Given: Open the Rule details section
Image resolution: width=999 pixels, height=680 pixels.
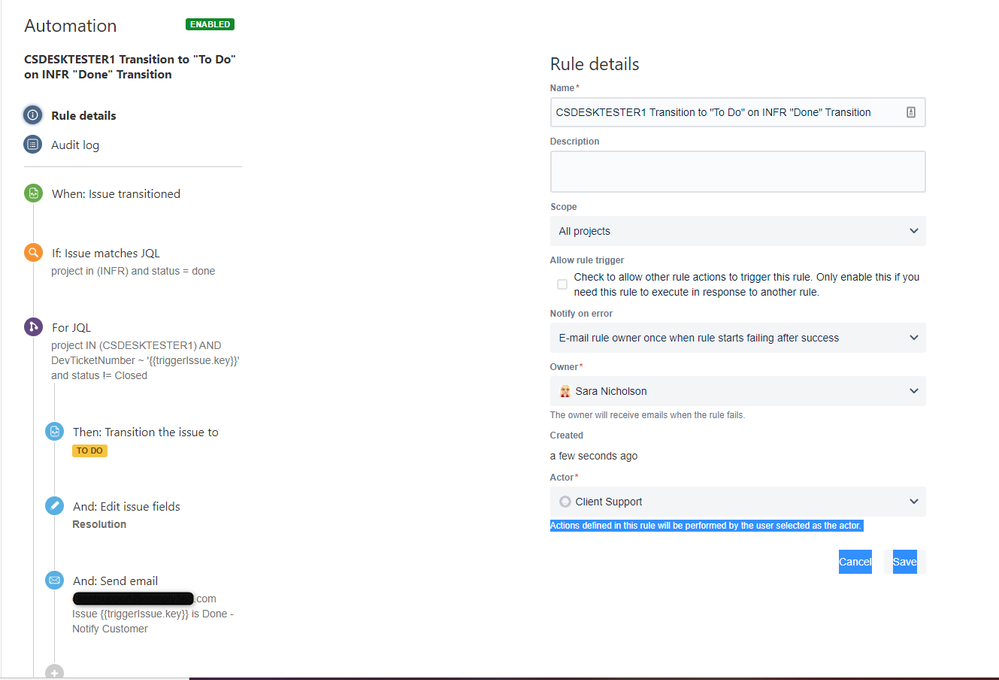Looking at the screenshot, I should click(x=83, y=115).
